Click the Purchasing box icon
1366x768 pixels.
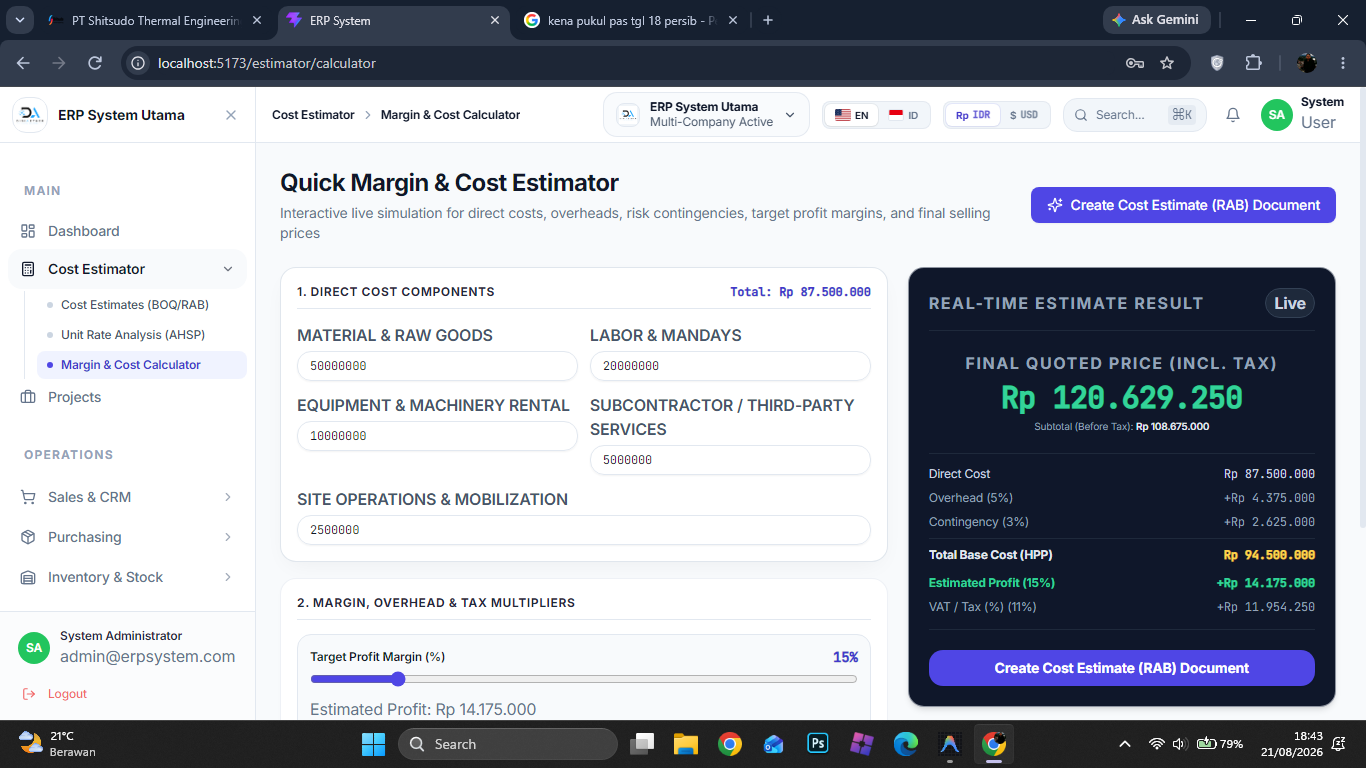(x=28, y=537)
